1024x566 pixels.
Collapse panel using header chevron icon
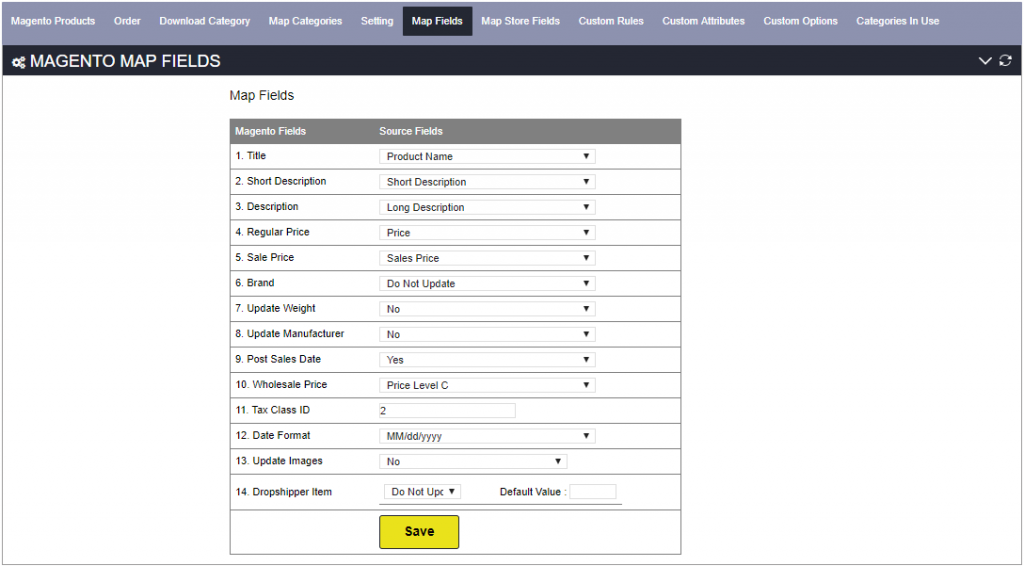point(985,61)
